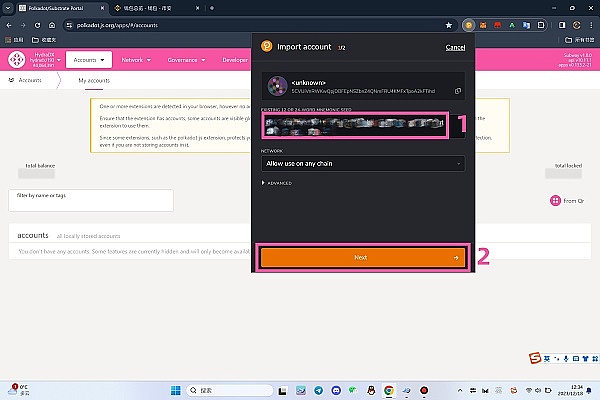
Task: Open the Accounts dropdown menu
Action: (x=91, y=59)
